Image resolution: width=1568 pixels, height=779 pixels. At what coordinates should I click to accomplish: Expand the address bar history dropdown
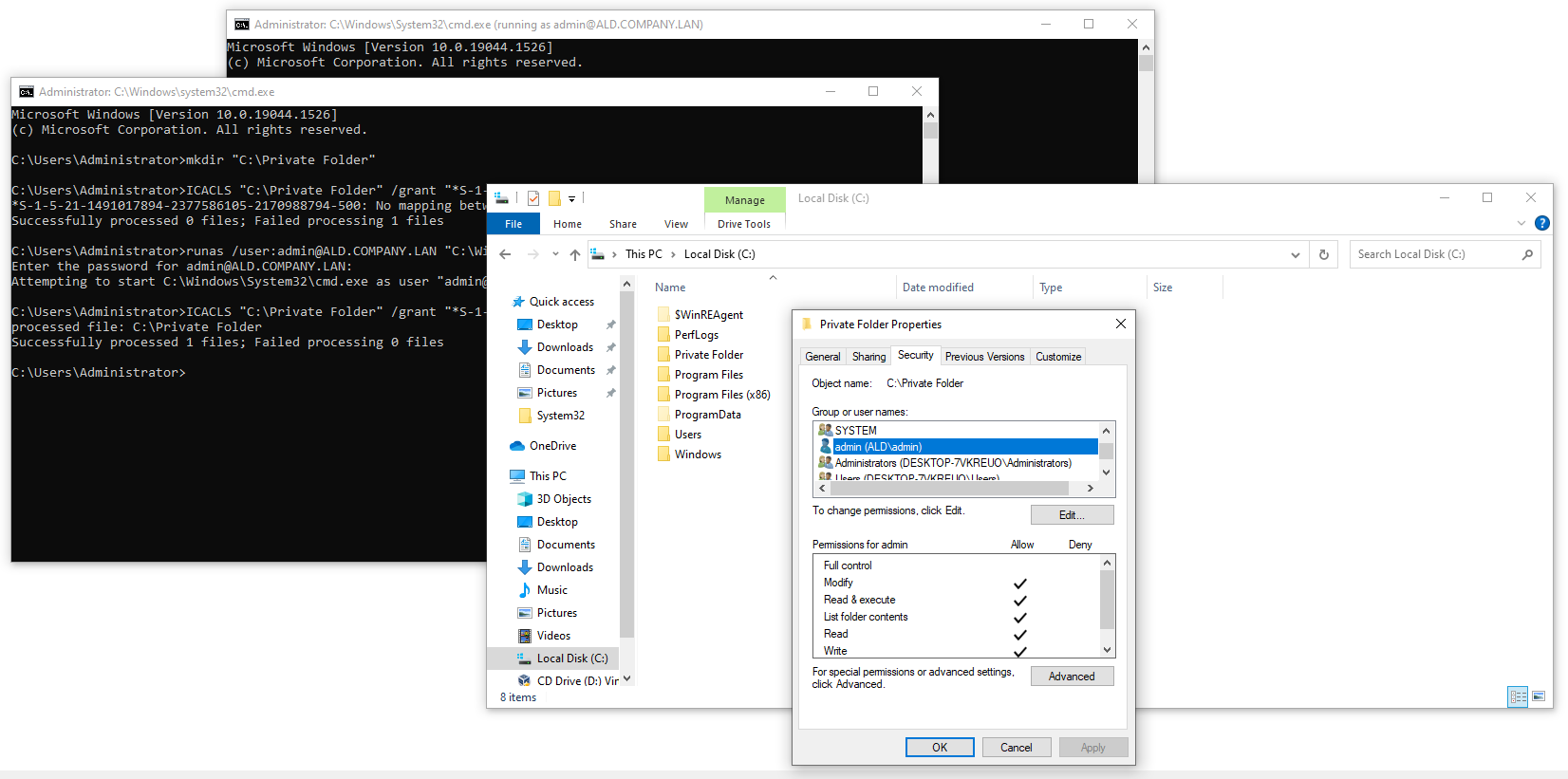click(x=1295, y=254)
